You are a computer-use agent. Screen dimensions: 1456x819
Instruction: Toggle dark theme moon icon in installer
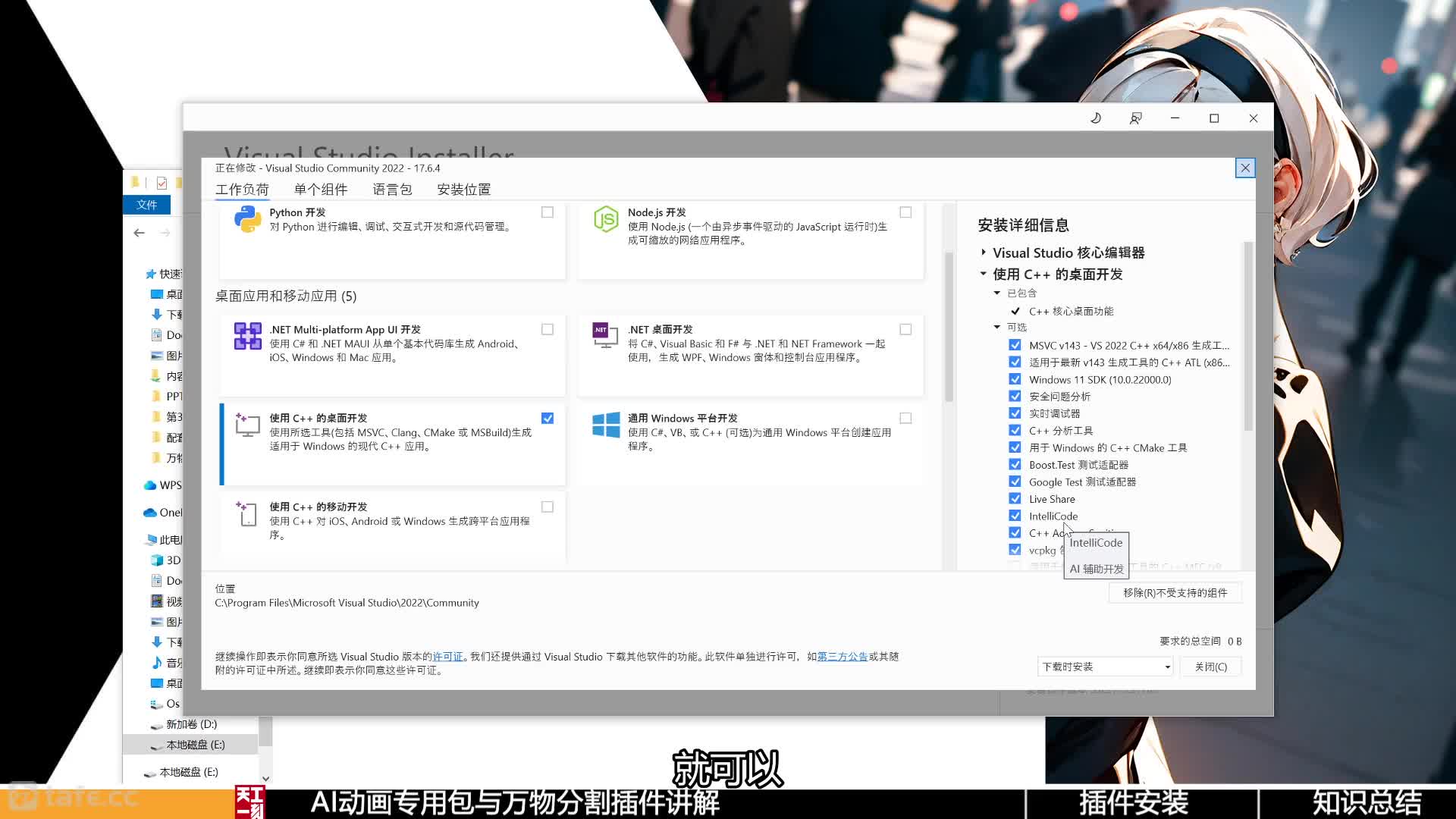point(1096,118)
